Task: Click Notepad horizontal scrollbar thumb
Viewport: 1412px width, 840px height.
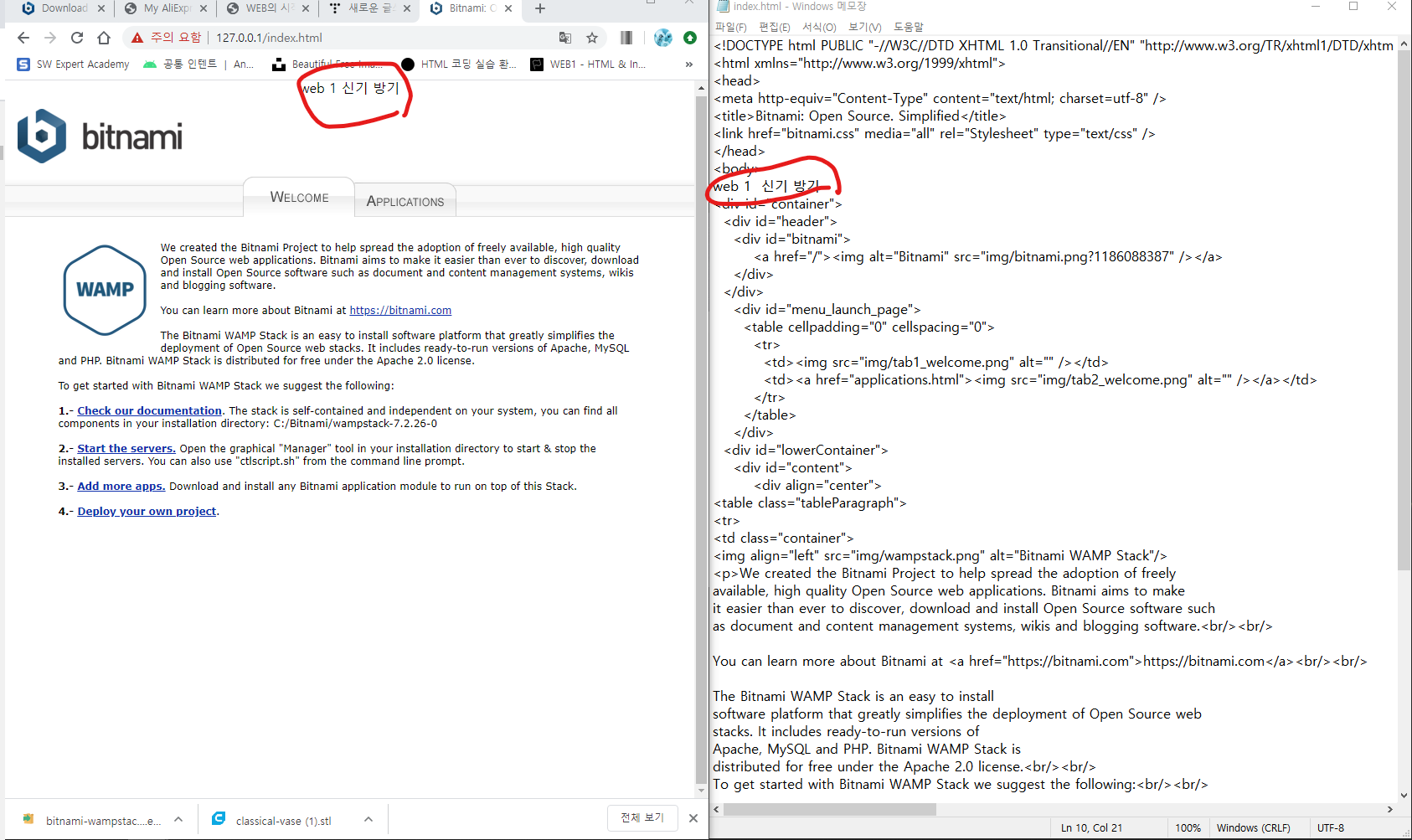Action: point(830,809)
